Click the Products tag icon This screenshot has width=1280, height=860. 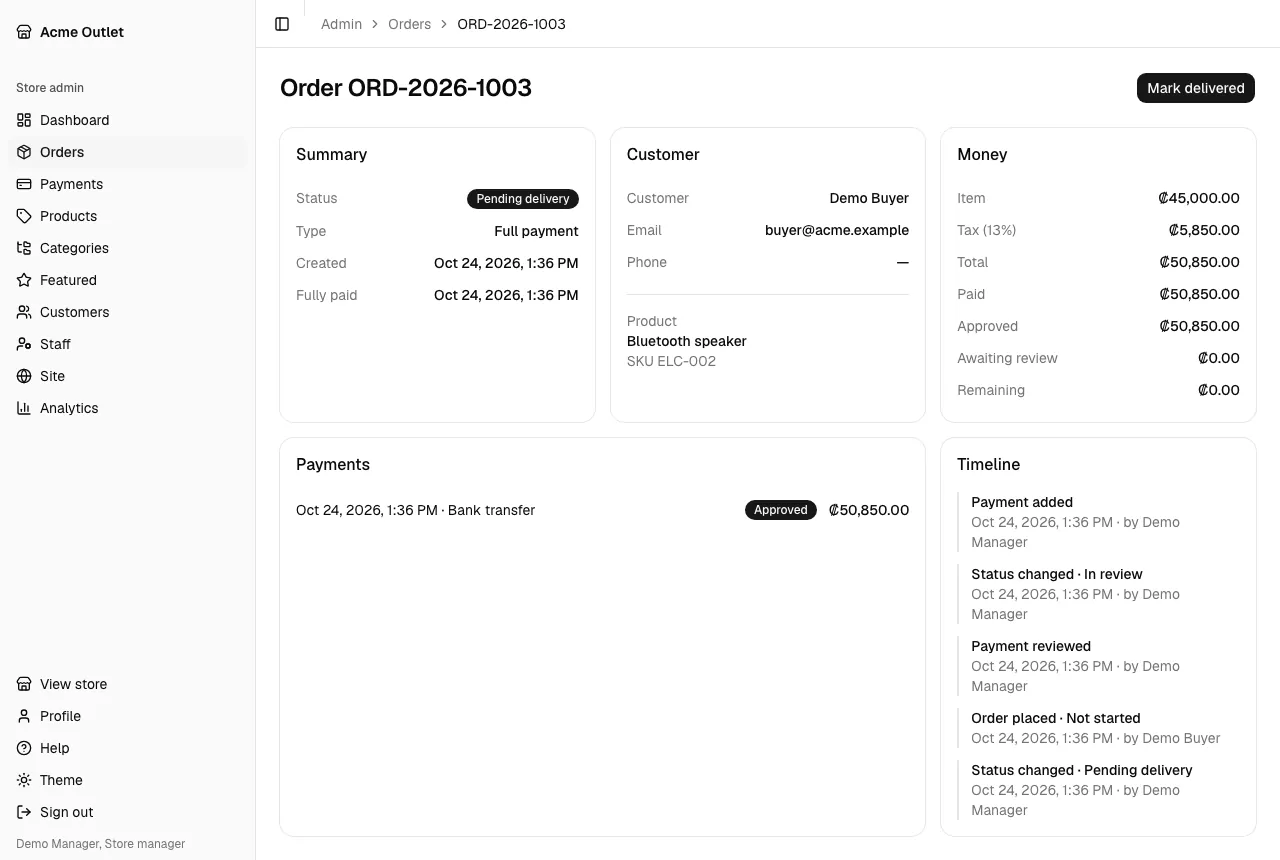click(24, 216)
